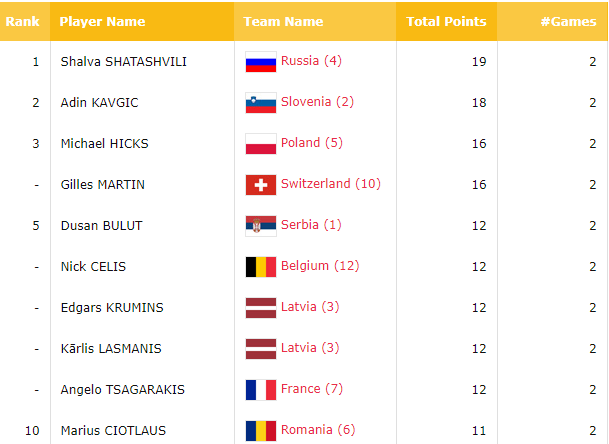Sort by Rank column header
Viewport: 609px width, 444px height.
click(25, 21)
